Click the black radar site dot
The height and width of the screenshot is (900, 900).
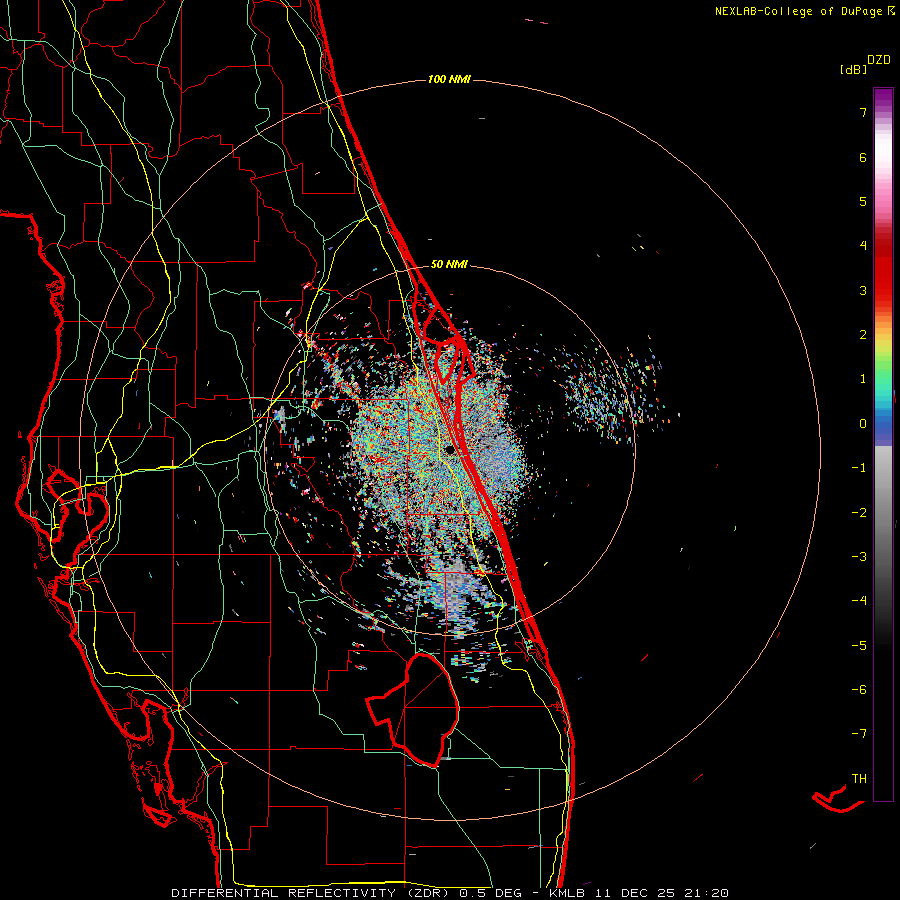point(448,450)
